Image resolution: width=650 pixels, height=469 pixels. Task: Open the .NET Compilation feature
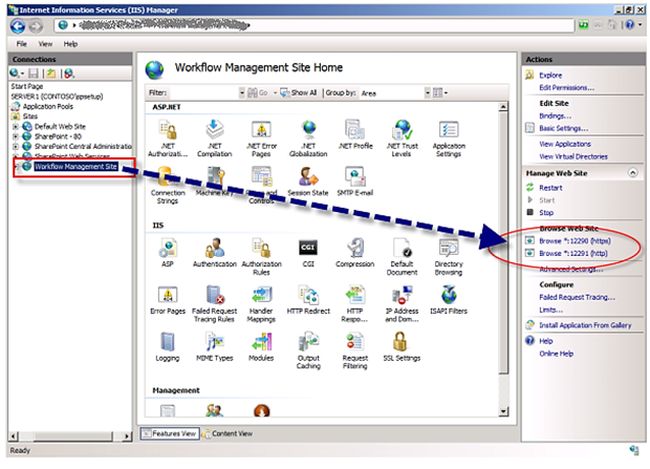click(214, 138)
